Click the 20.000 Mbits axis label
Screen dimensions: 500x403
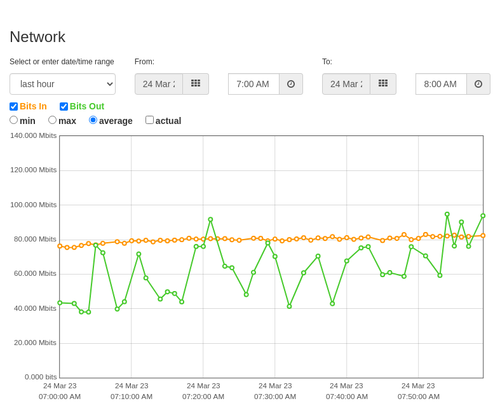35,343
